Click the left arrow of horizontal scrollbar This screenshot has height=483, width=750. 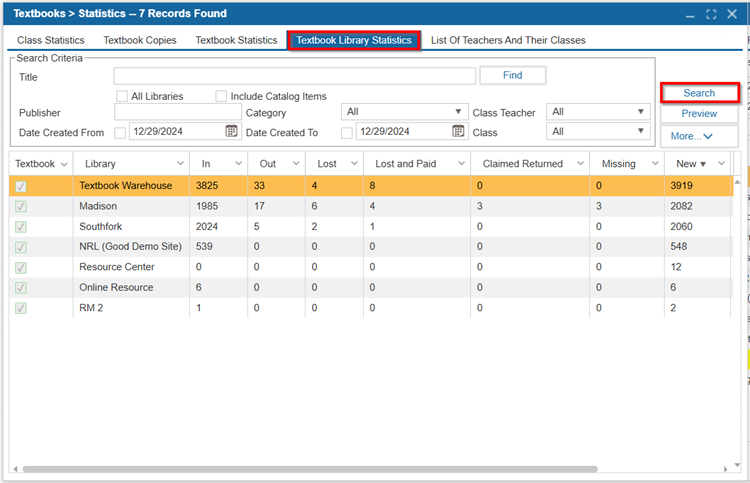(x=15, y=469)
